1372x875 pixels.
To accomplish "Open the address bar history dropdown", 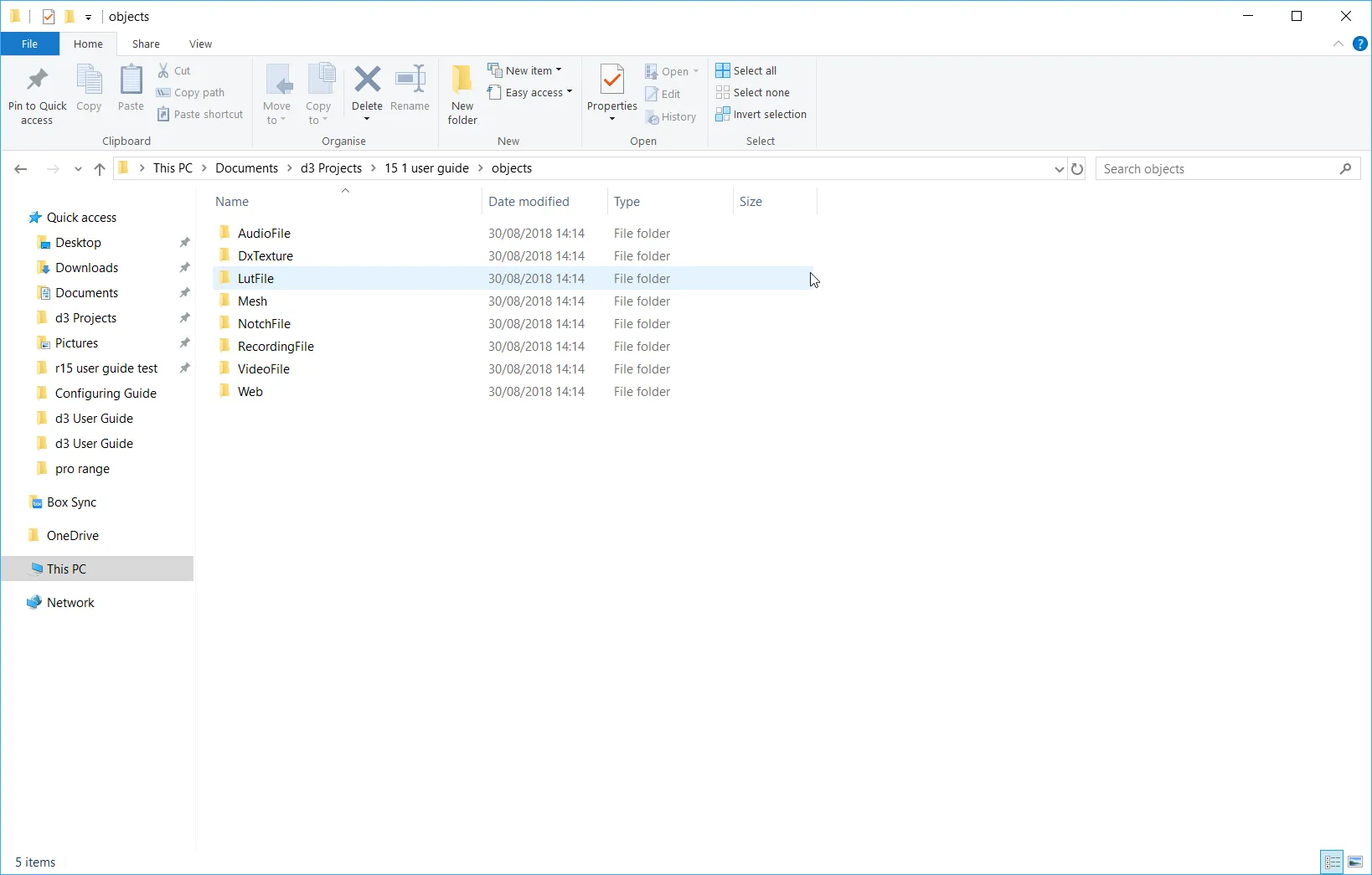I will pos(1057,168).
